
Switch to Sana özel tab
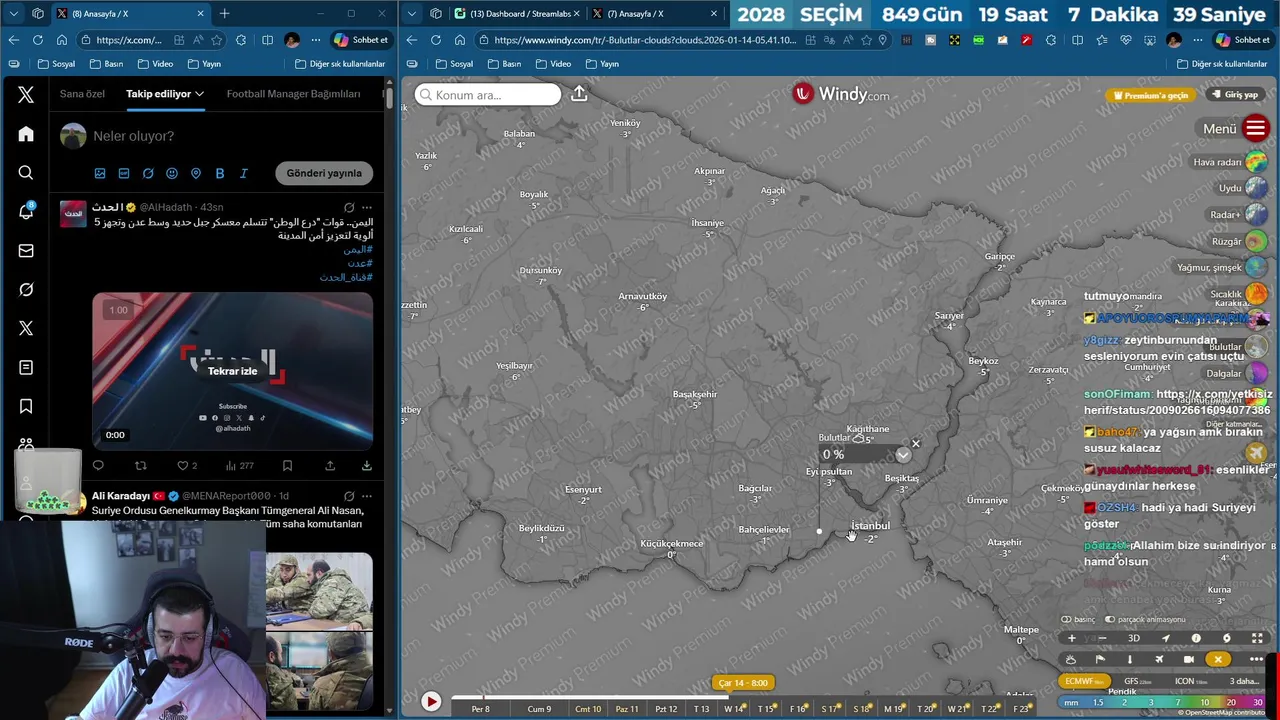click(x=82, y=94)
